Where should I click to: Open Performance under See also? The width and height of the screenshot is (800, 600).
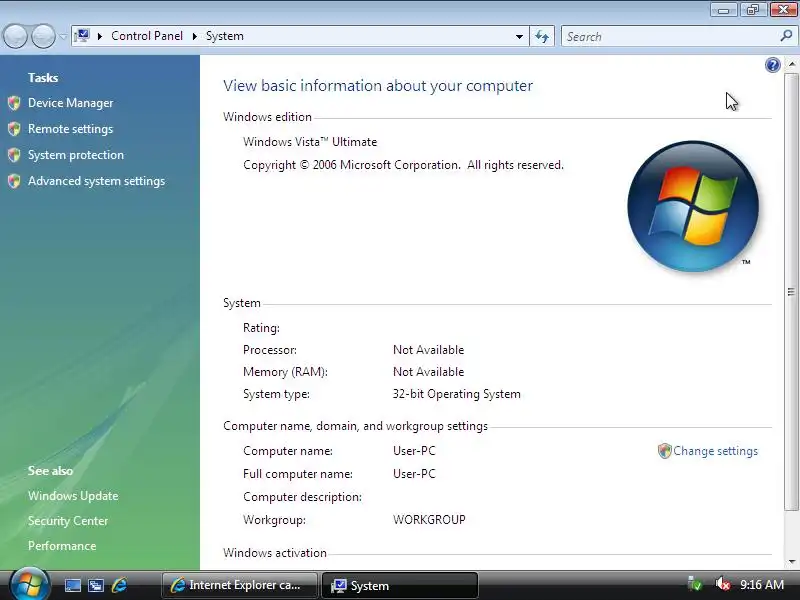pyautogui.click(x=62, y=546)
